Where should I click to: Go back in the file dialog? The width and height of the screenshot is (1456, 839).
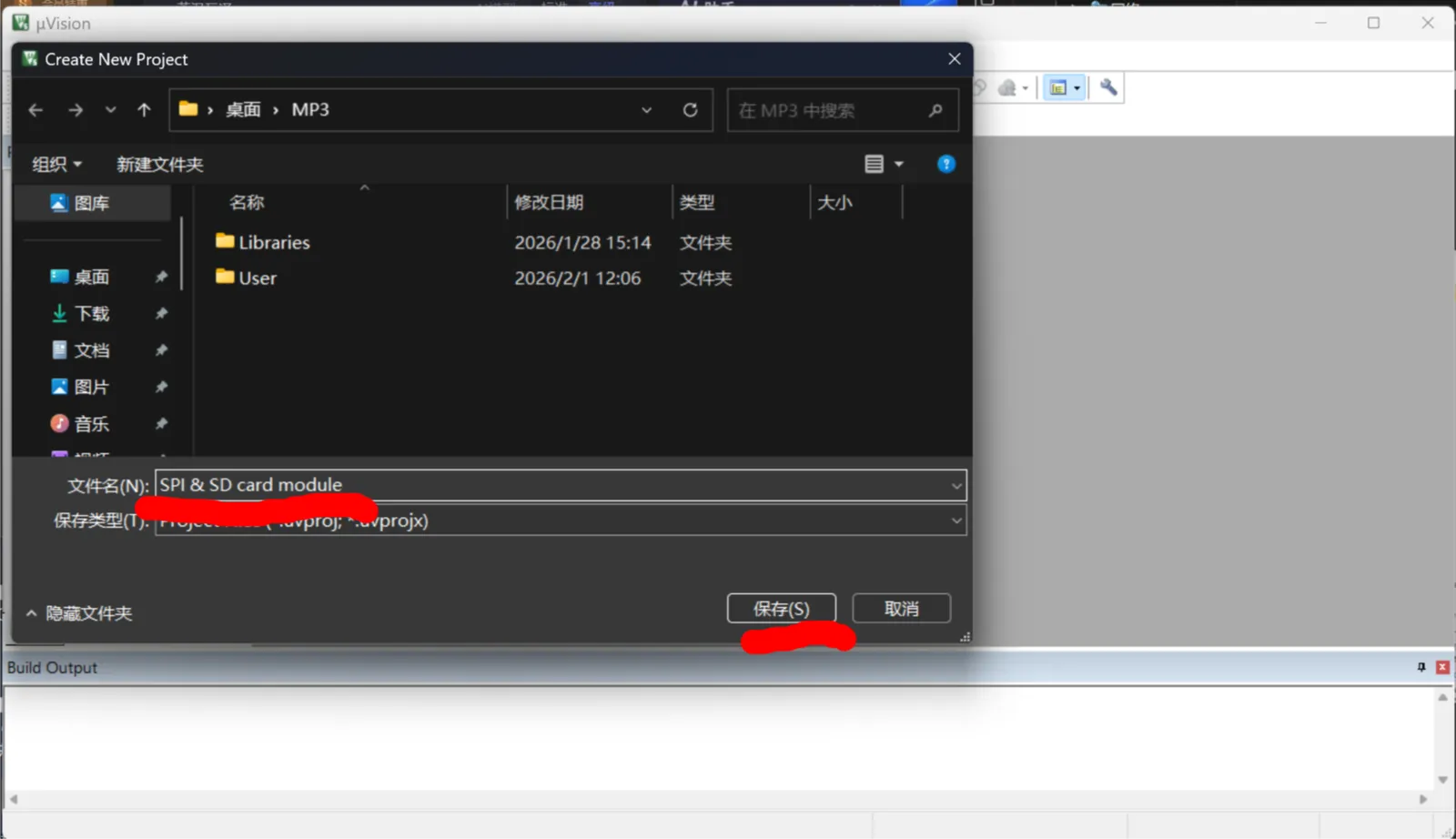point(35,110)
